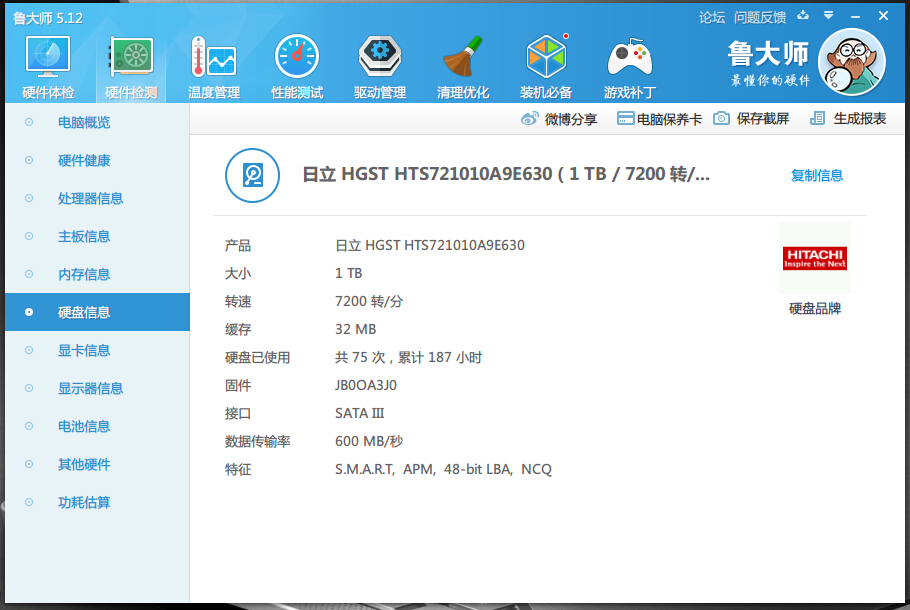Select 内存信息 in the sidebar

coord(97,274)
